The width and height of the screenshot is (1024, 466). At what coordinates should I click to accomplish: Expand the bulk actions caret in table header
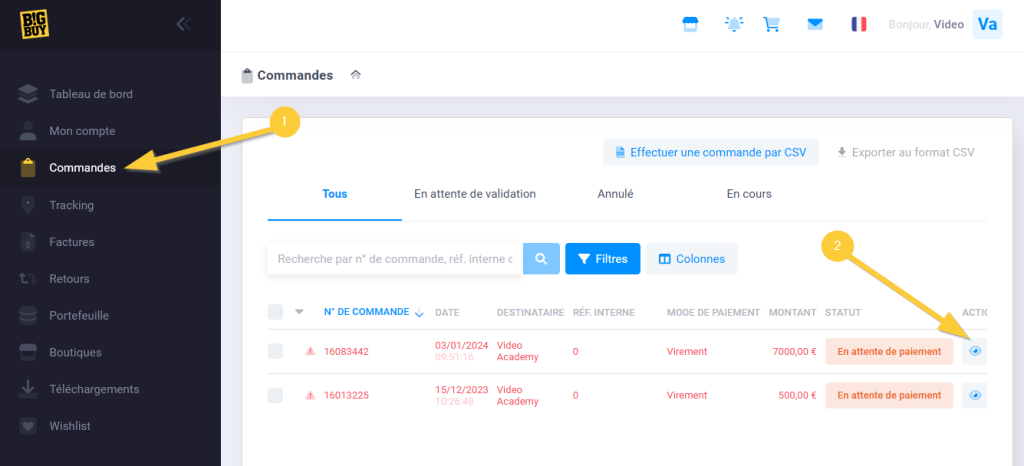299,312
